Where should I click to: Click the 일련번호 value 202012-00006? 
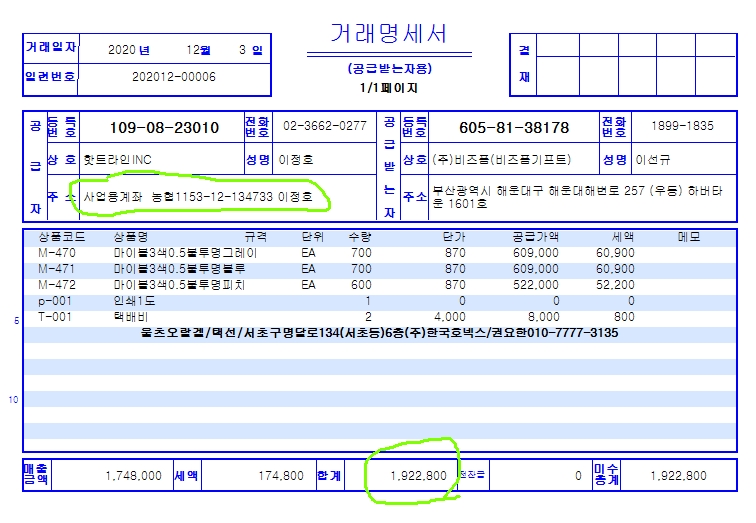coord(173,76)
